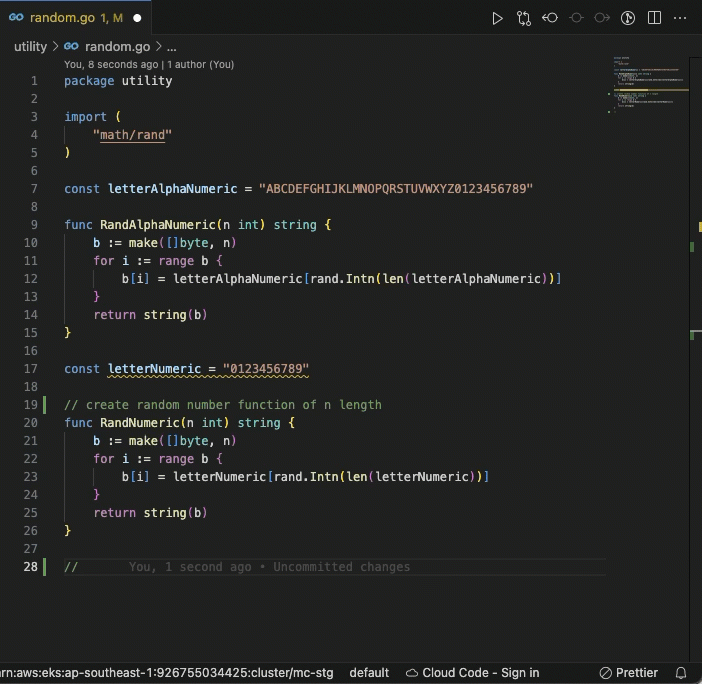
Task: Open notifications bell icon
Action: 681,673
